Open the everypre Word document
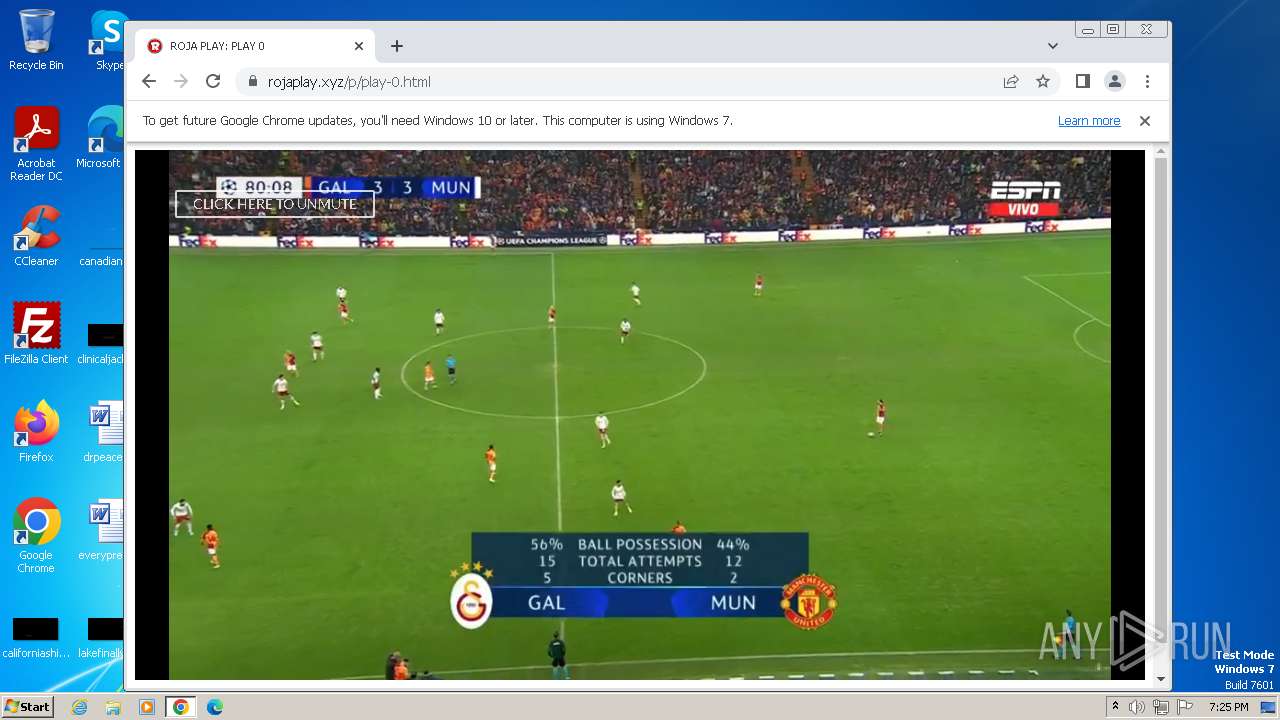The width and height of the screenshot is (1280, 720). coord(103,529)
